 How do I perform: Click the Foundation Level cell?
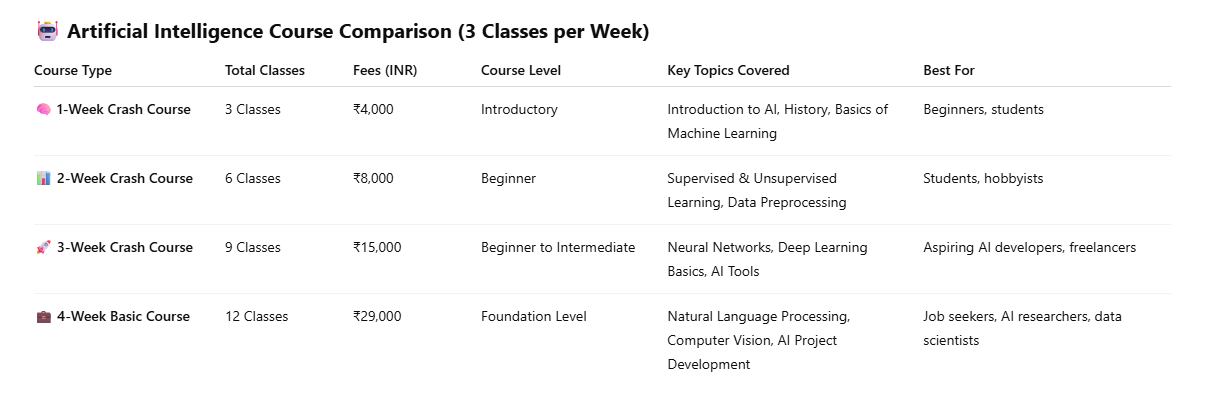pos(534,317)
